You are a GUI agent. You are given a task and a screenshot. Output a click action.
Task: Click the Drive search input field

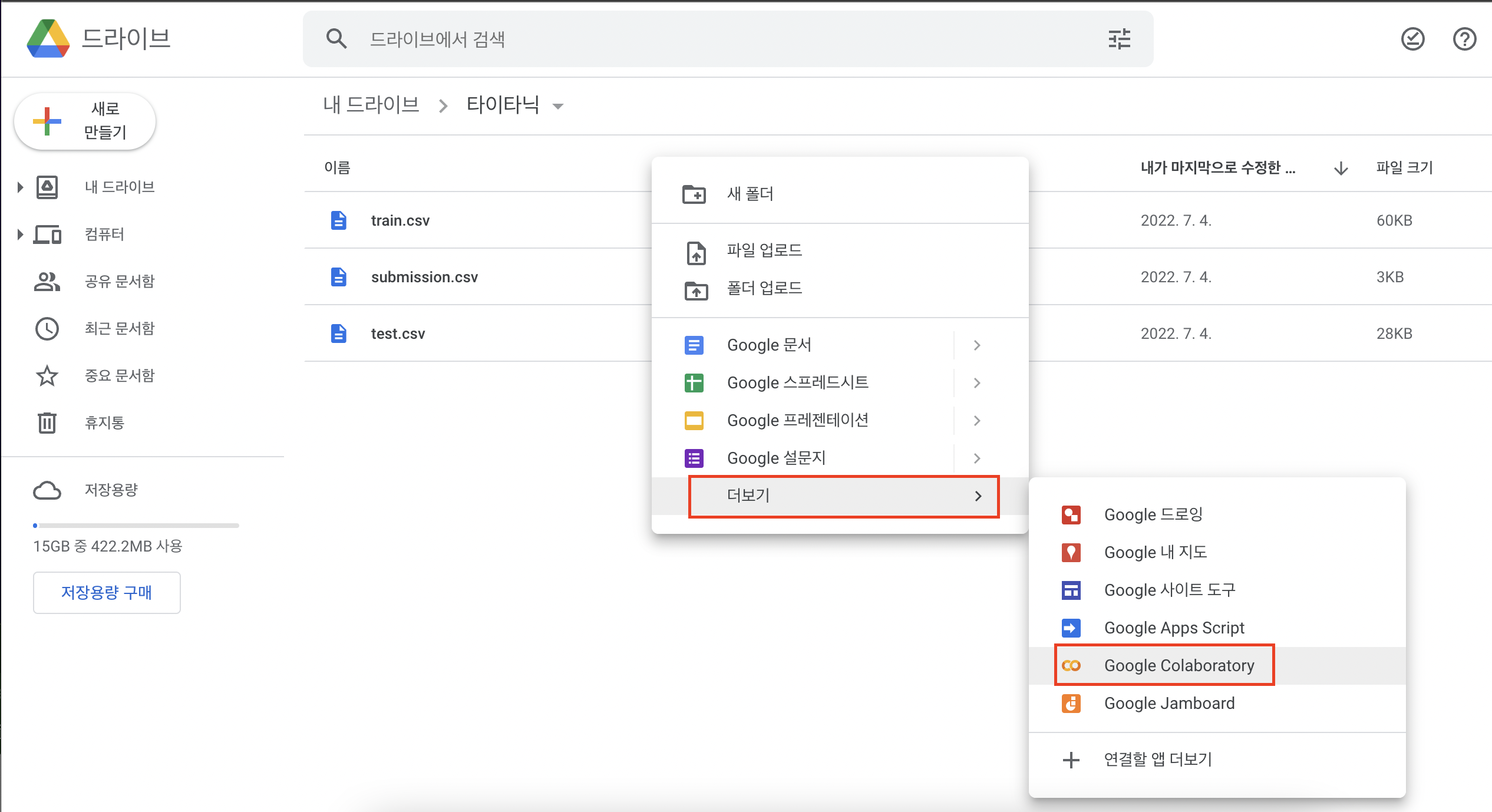click(707, 39)
